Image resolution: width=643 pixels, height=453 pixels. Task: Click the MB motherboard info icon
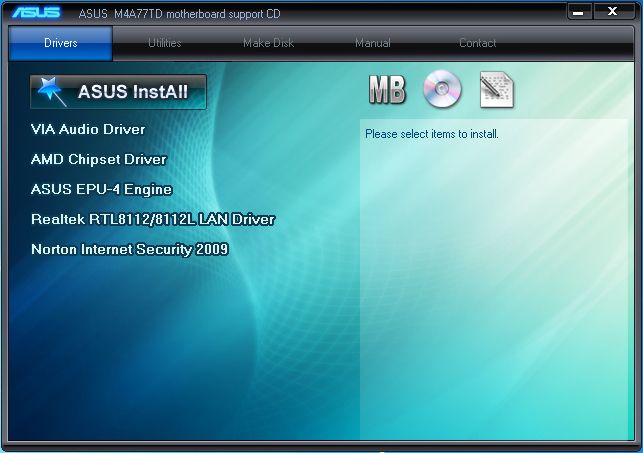(x=387, y=89)
